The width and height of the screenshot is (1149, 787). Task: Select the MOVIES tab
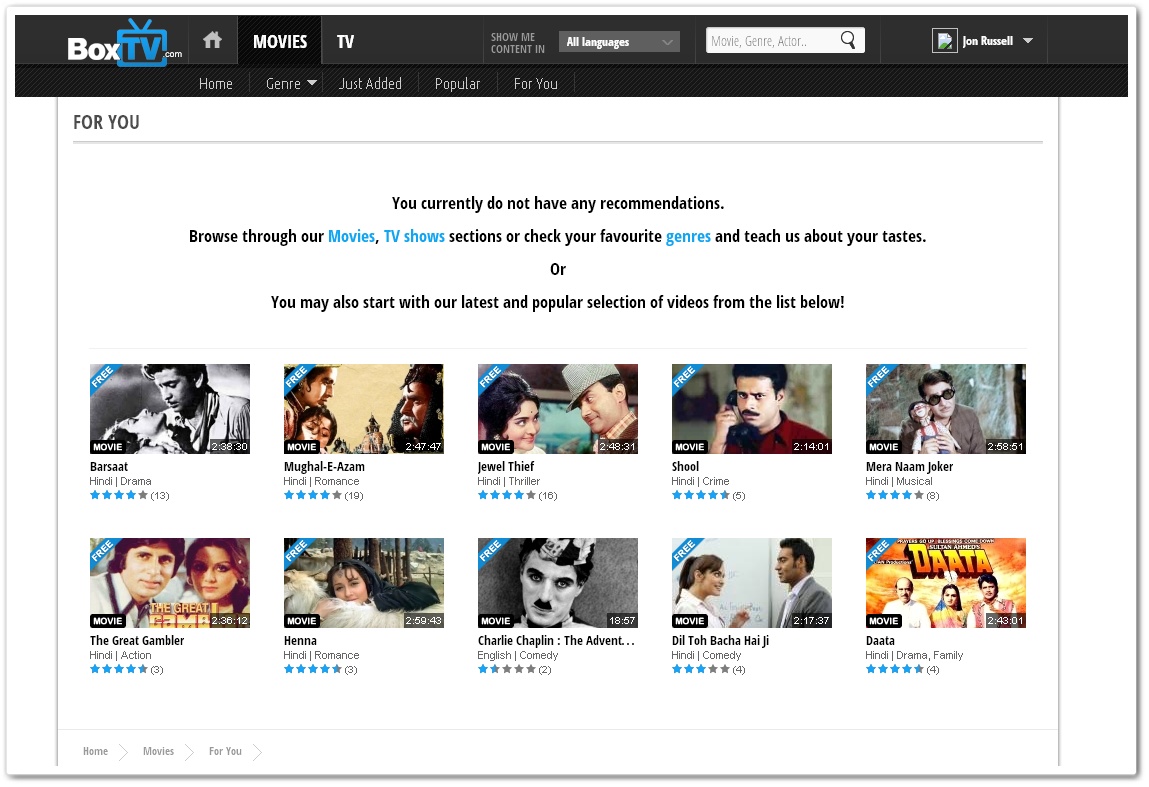coord(279,41)
